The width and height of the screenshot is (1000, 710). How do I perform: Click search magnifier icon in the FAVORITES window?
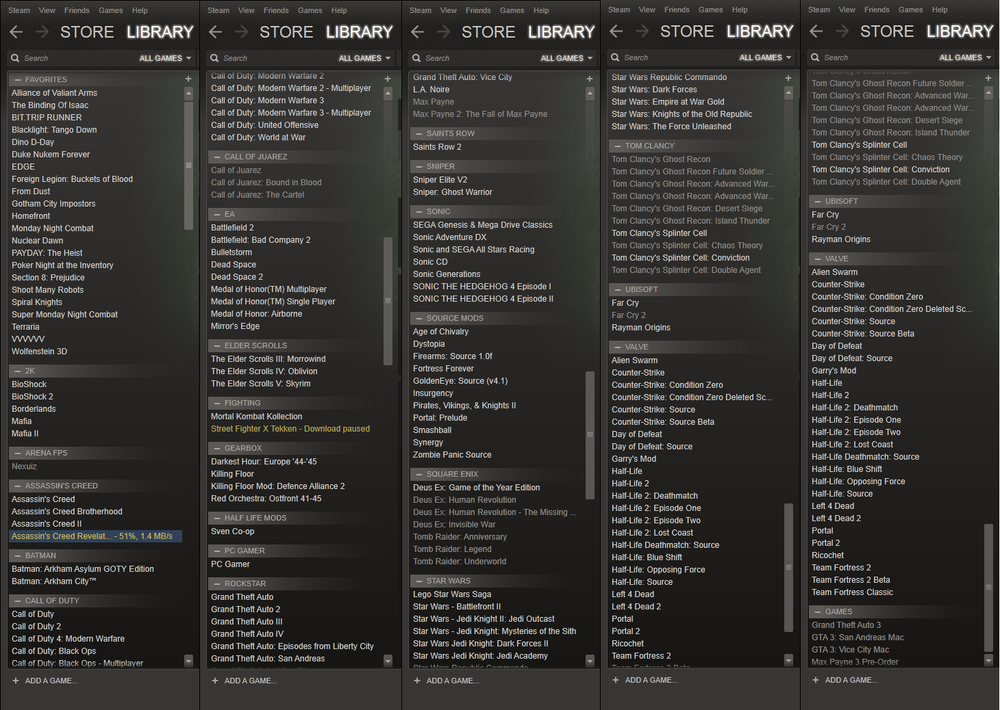click(x=15, y=58)
